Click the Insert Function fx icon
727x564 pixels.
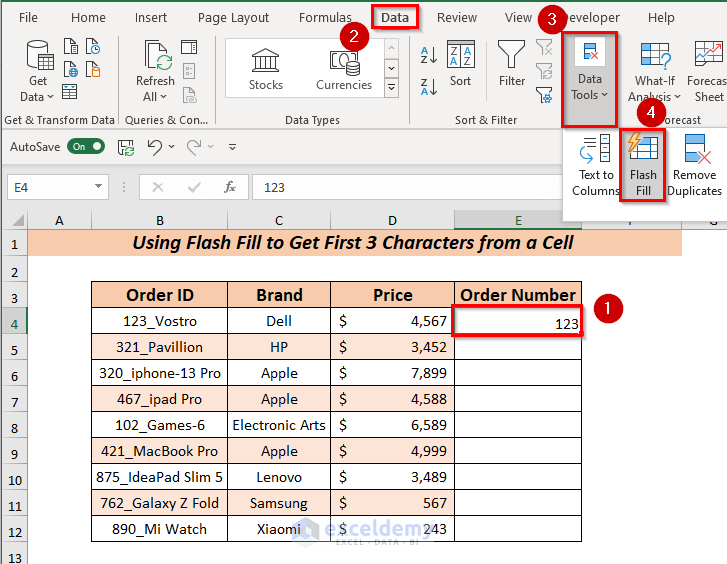coord(230,187)
